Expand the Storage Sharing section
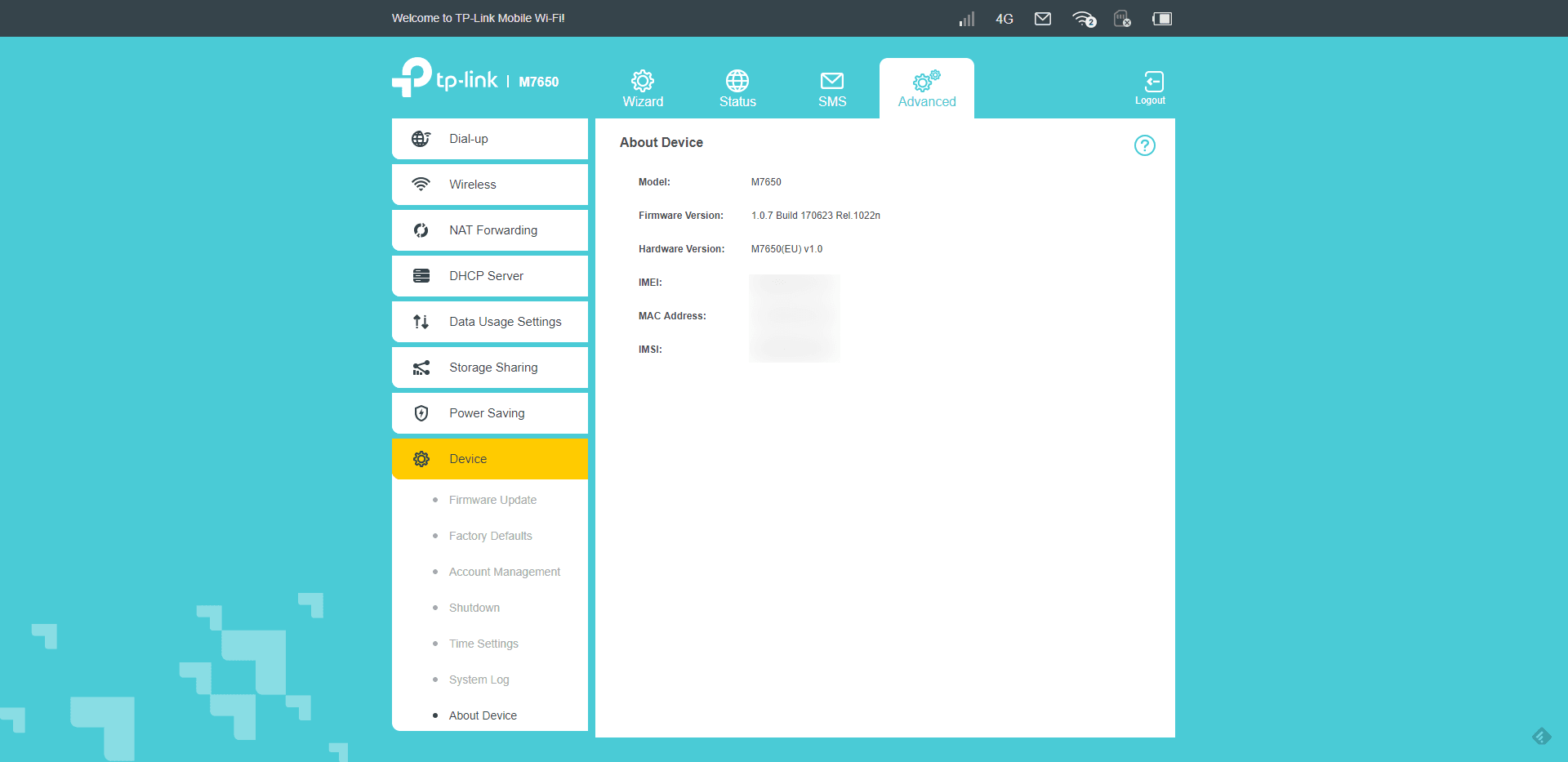This screenshot has width=1568, height=762. click(x=490, y=368)
